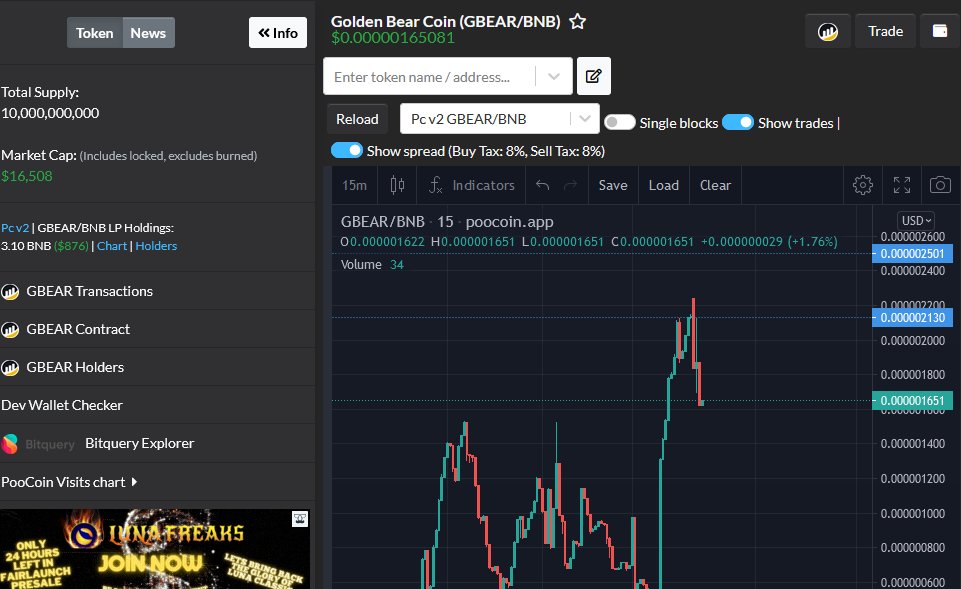Change the 15m timeframe interval
Screen dimensions: 961x589
point(354,185)
